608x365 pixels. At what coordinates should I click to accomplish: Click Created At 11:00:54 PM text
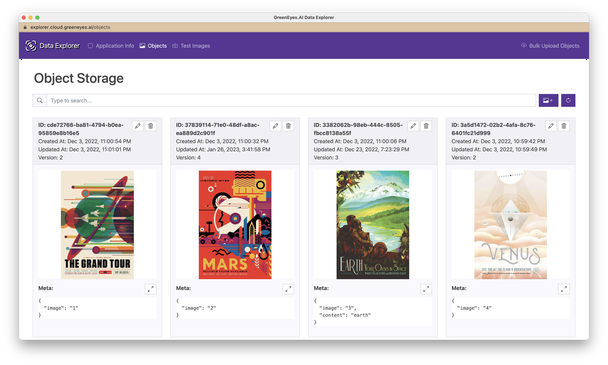click(x=85, y=141)
